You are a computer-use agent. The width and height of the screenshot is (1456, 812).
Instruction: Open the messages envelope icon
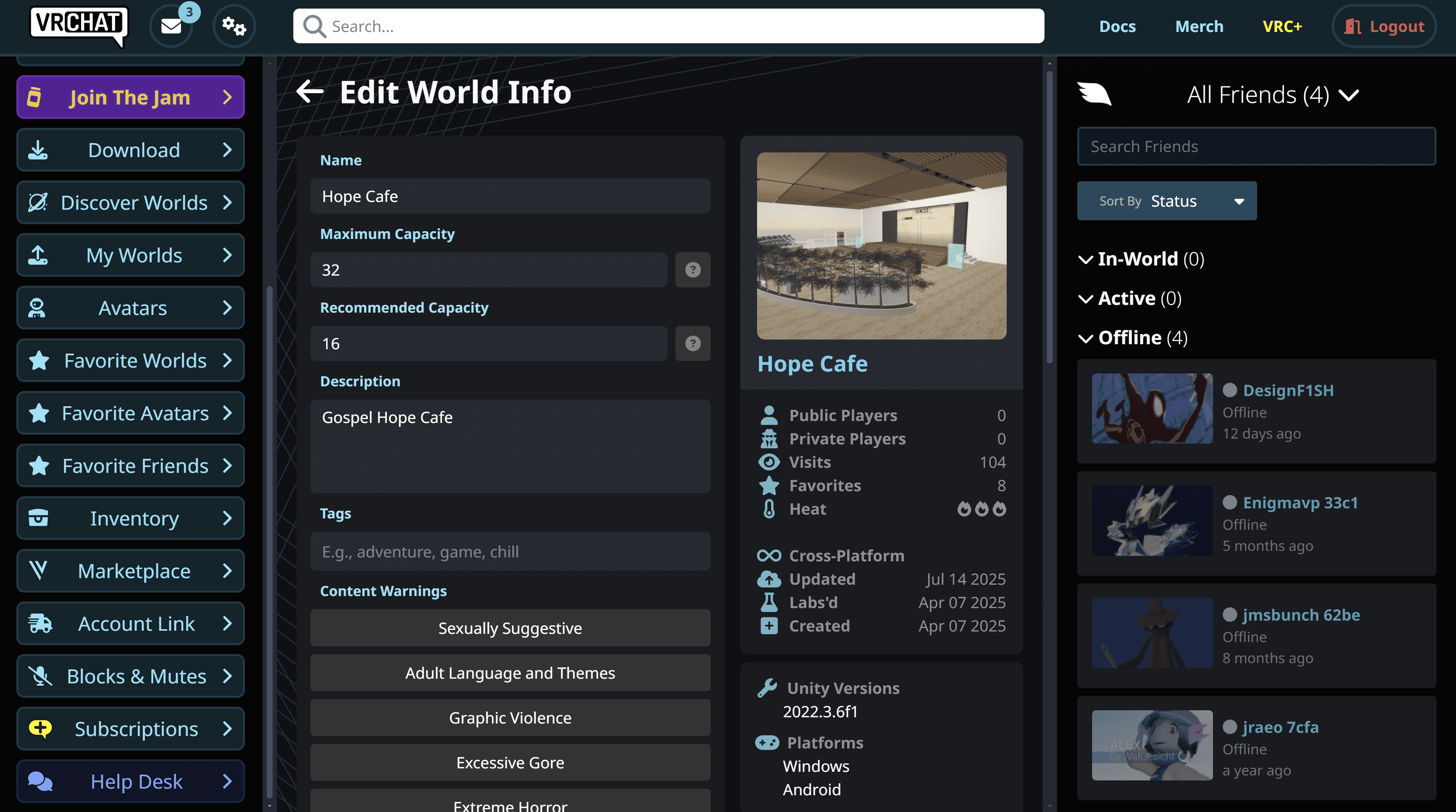(171, 26)
